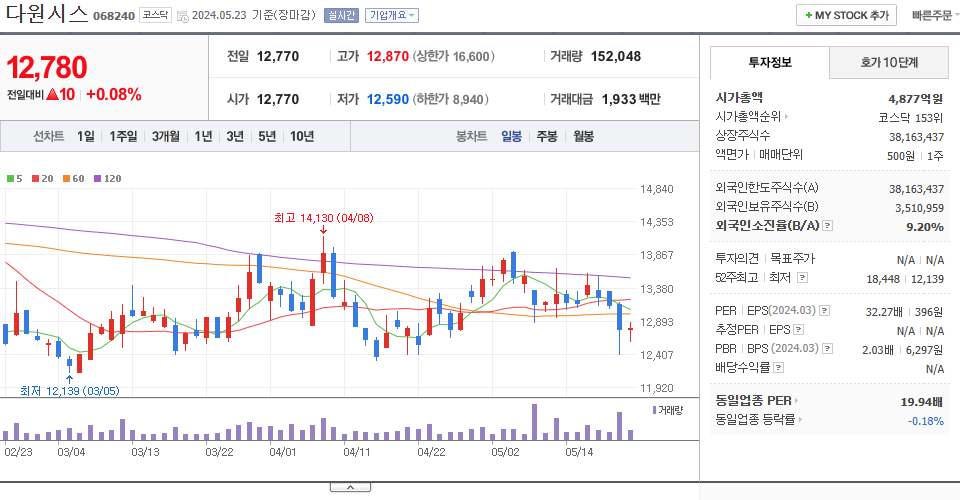
Task: Select 3년 line chart period
Action: tap(235, 136)
